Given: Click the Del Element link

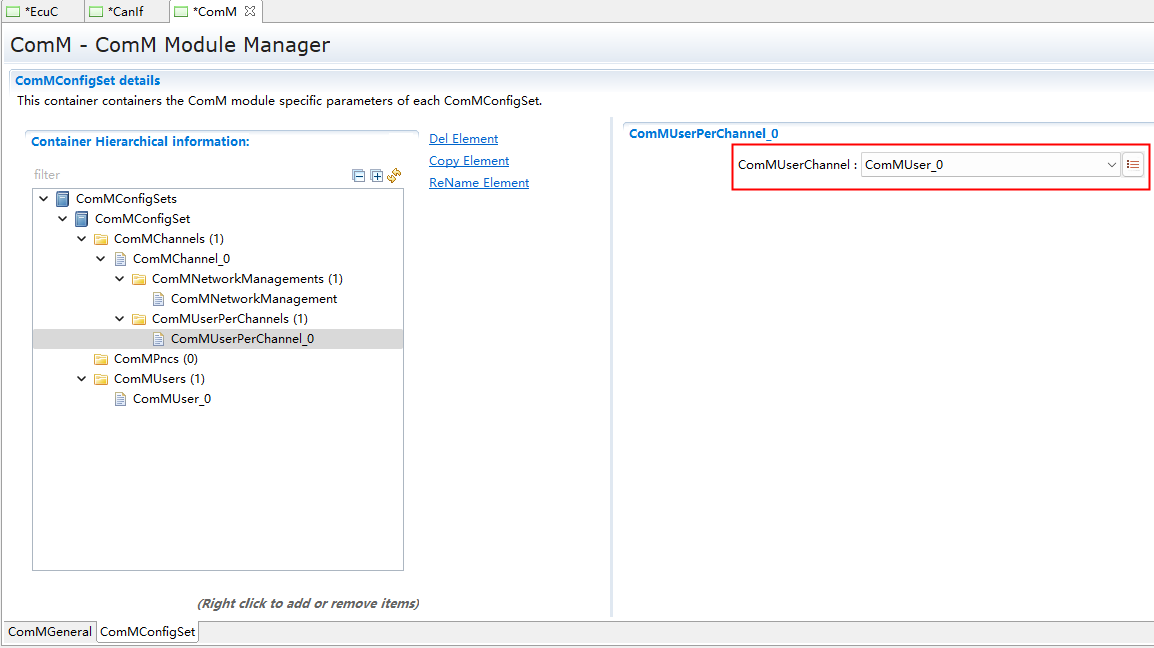Looking at the screenshot, I should 463,139.
